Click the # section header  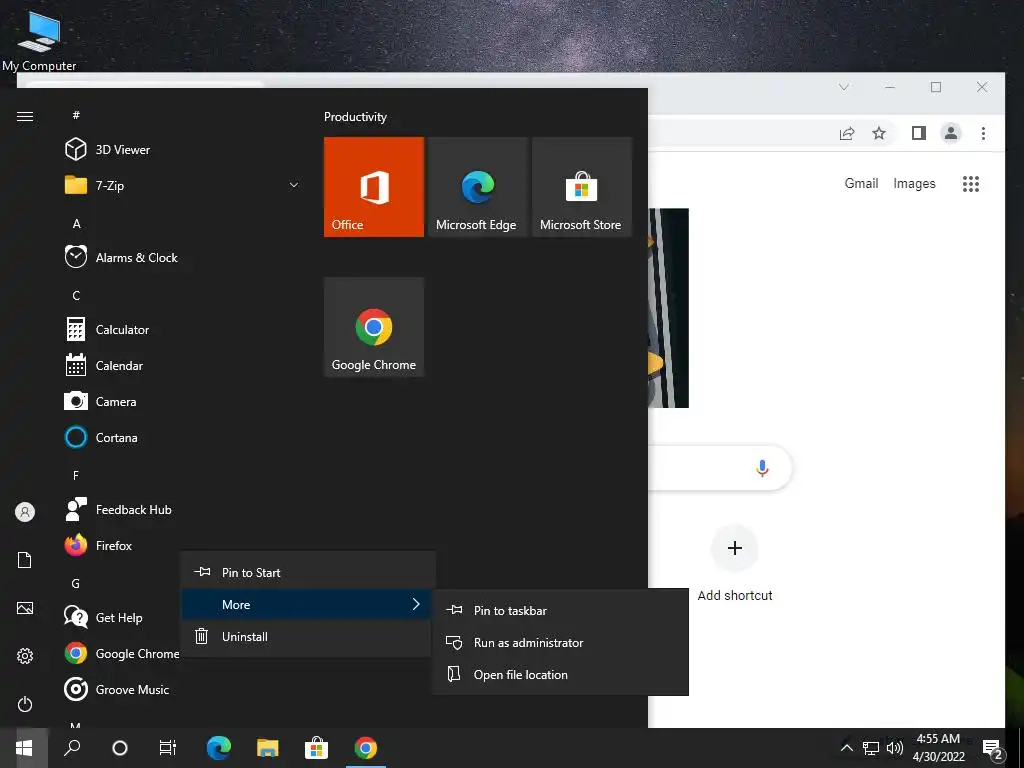click(76, 115)
